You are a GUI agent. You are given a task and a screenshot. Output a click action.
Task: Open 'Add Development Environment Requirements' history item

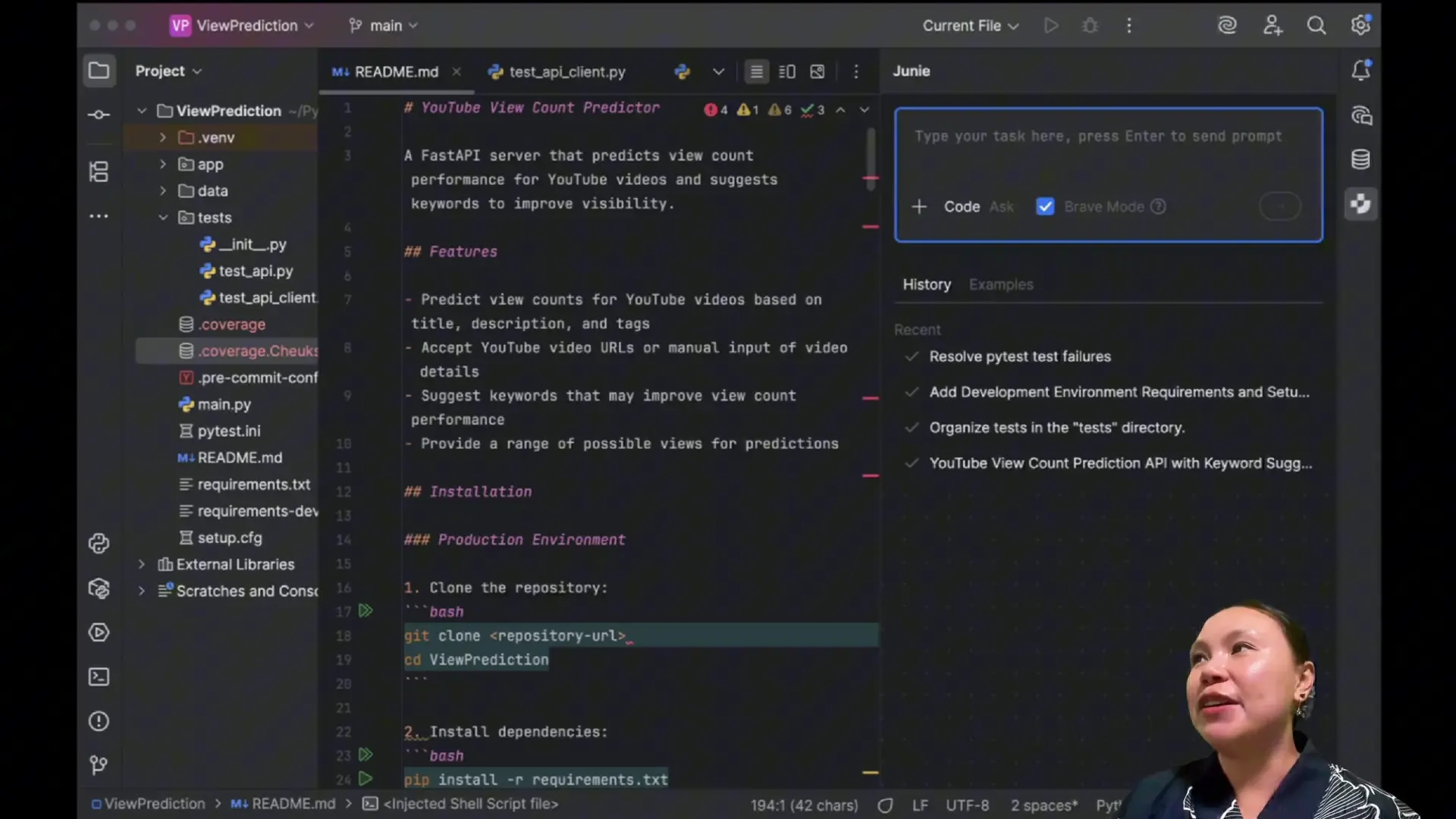click(1119, 392)
